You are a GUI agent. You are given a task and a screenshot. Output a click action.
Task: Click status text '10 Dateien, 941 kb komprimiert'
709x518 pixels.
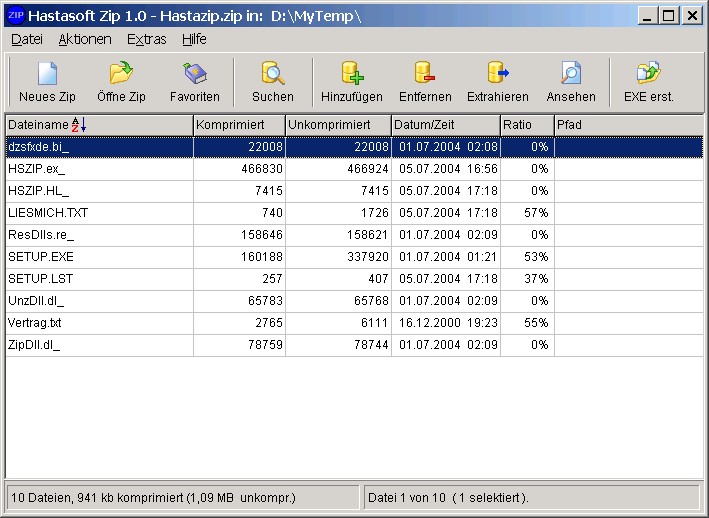pos(97,498)
